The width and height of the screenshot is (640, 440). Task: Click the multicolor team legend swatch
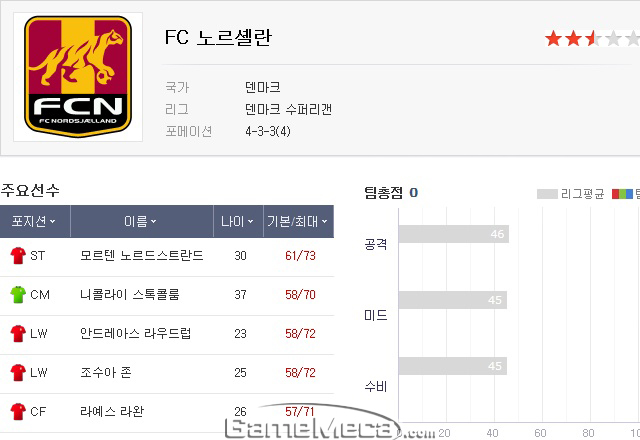(x=622, y=194)
